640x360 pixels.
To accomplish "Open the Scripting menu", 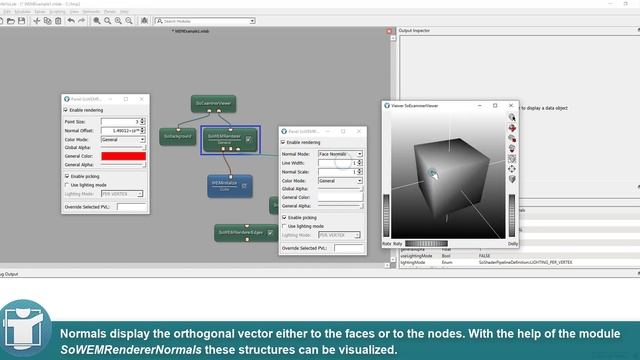I will [x=57, y=11].
